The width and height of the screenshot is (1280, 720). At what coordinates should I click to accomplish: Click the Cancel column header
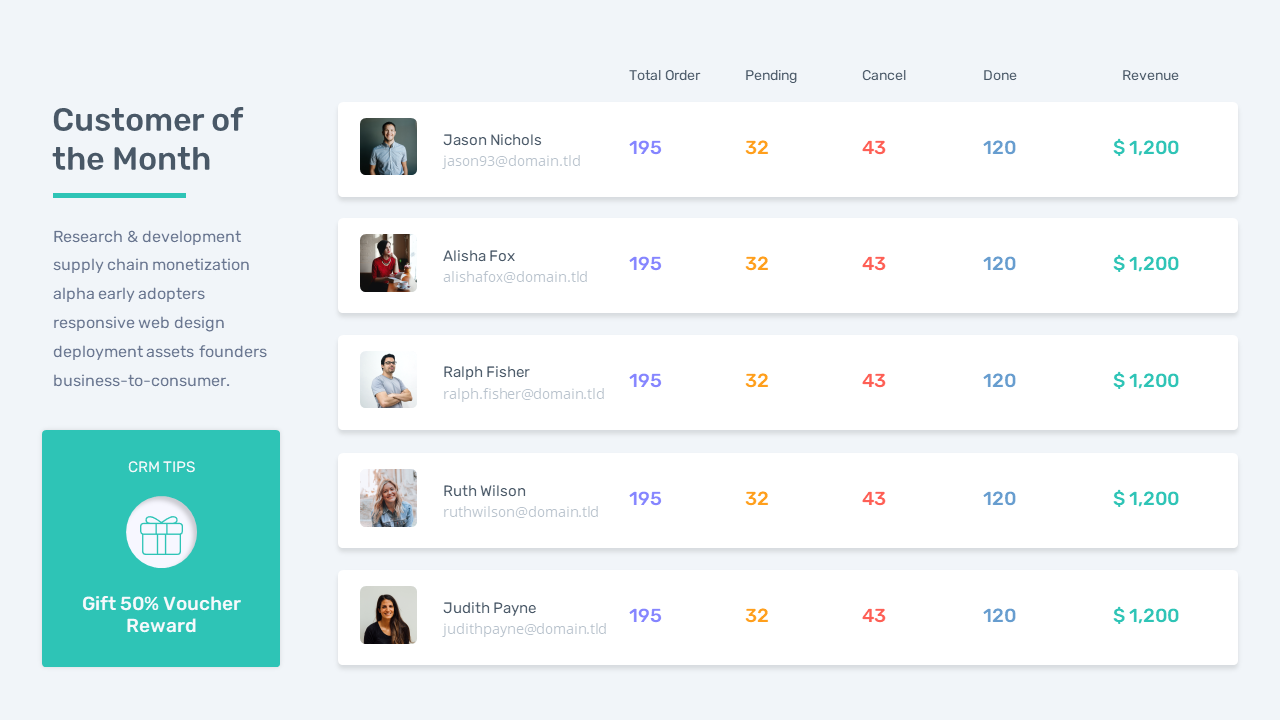pos(884,75)
